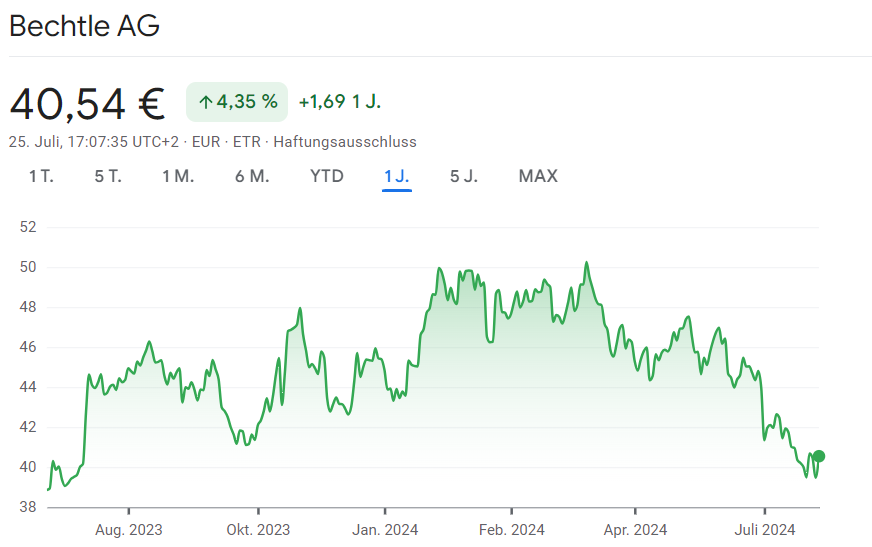Click the Jan. 2024 axis label
This screenshot has height=547, width=872.
coord(385,530)
